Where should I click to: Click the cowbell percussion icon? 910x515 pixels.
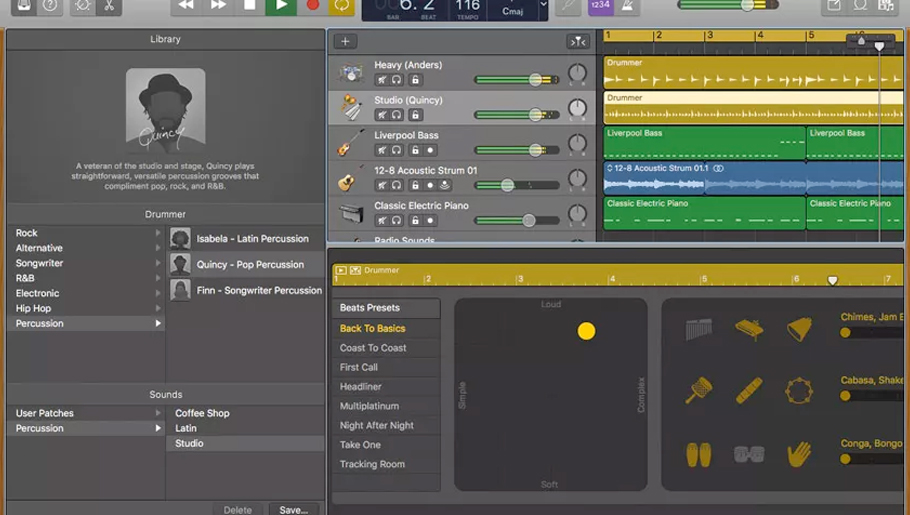click(x=799, y=329)
